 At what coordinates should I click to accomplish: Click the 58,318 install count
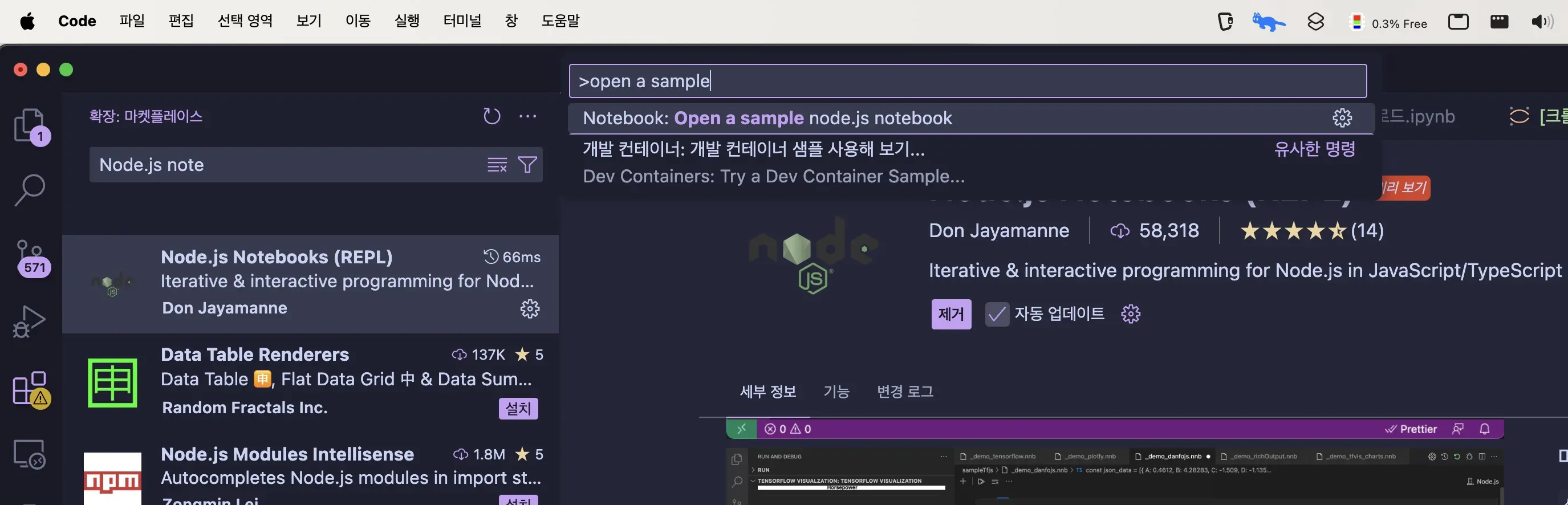(1155, 231)
